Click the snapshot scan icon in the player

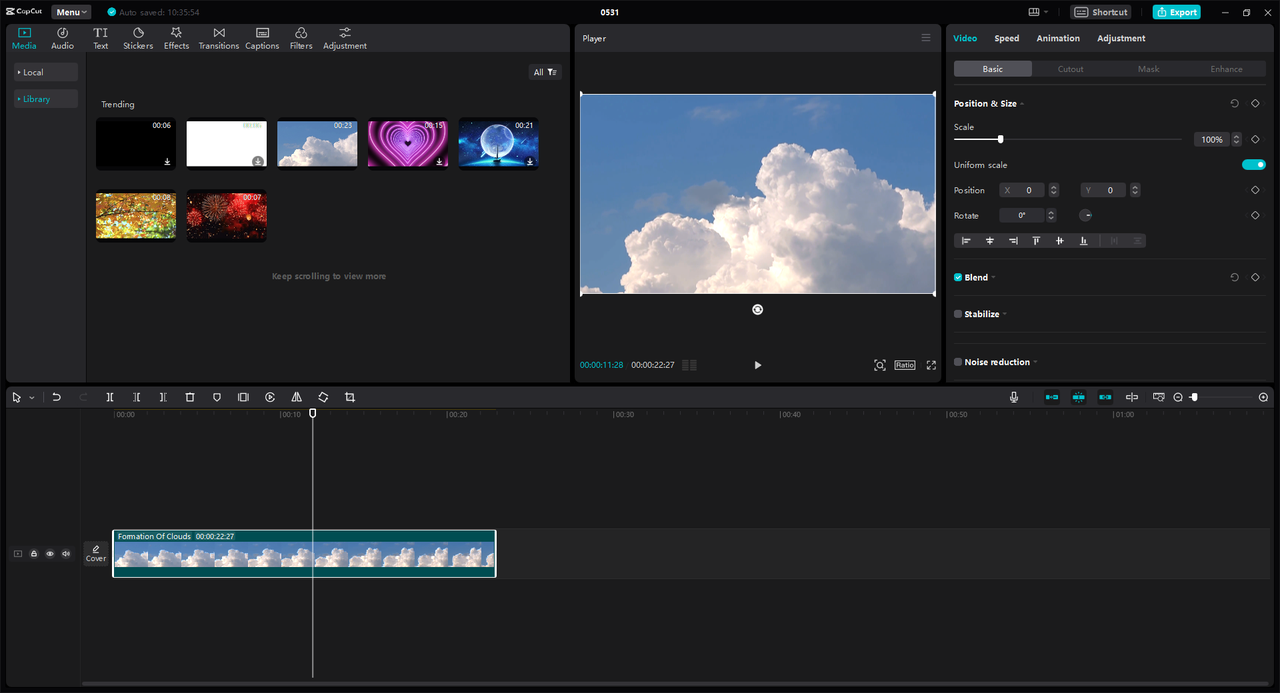tap(880, 365)
